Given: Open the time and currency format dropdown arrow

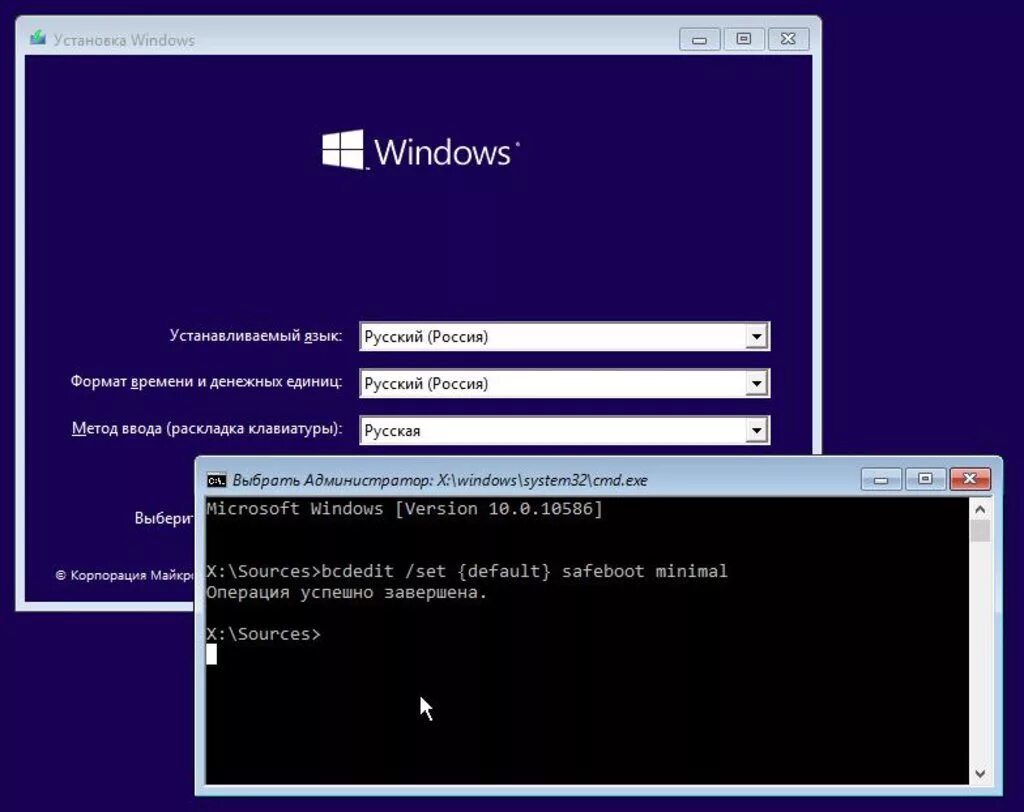Looking at the screenshot, I should click(756, 383).
